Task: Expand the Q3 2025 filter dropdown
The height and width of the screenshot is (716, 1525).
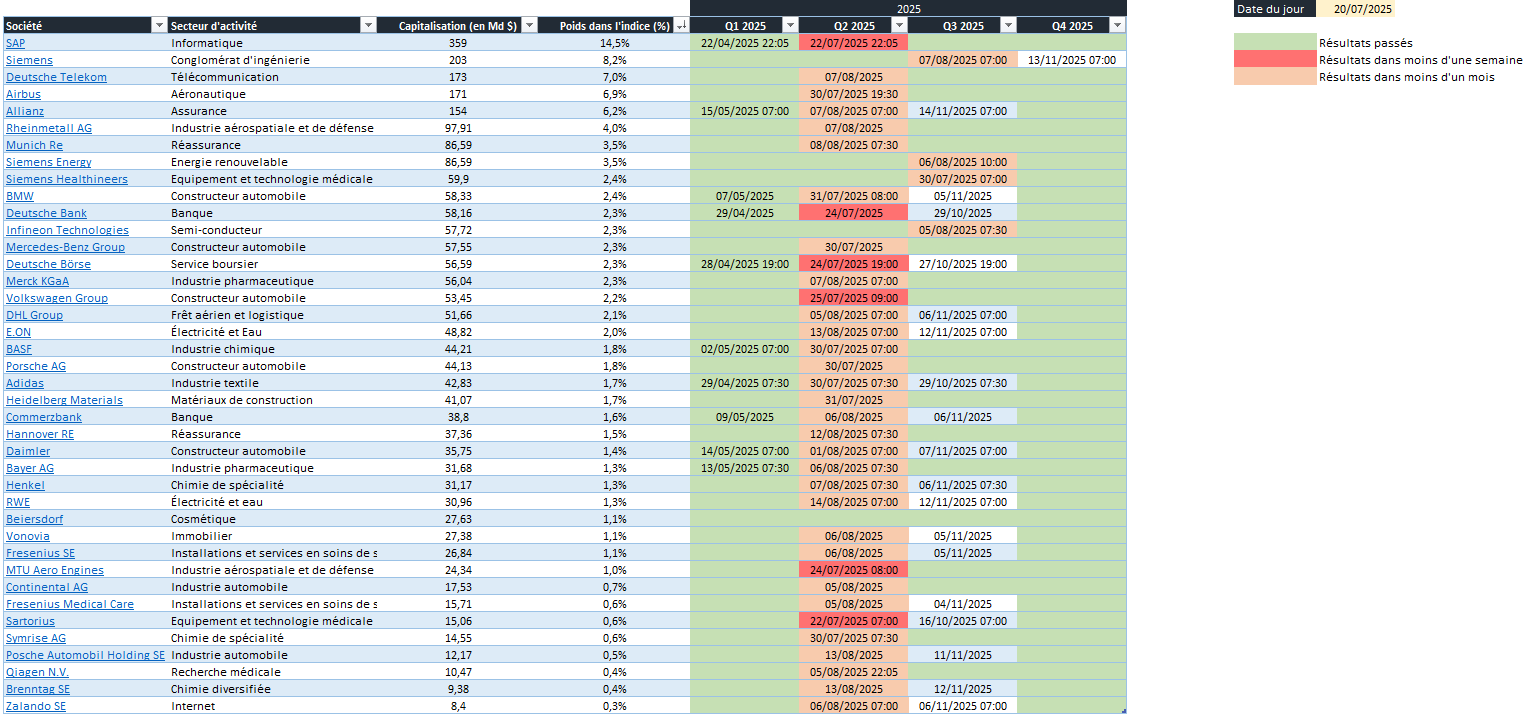Action: pos(1008,25)
